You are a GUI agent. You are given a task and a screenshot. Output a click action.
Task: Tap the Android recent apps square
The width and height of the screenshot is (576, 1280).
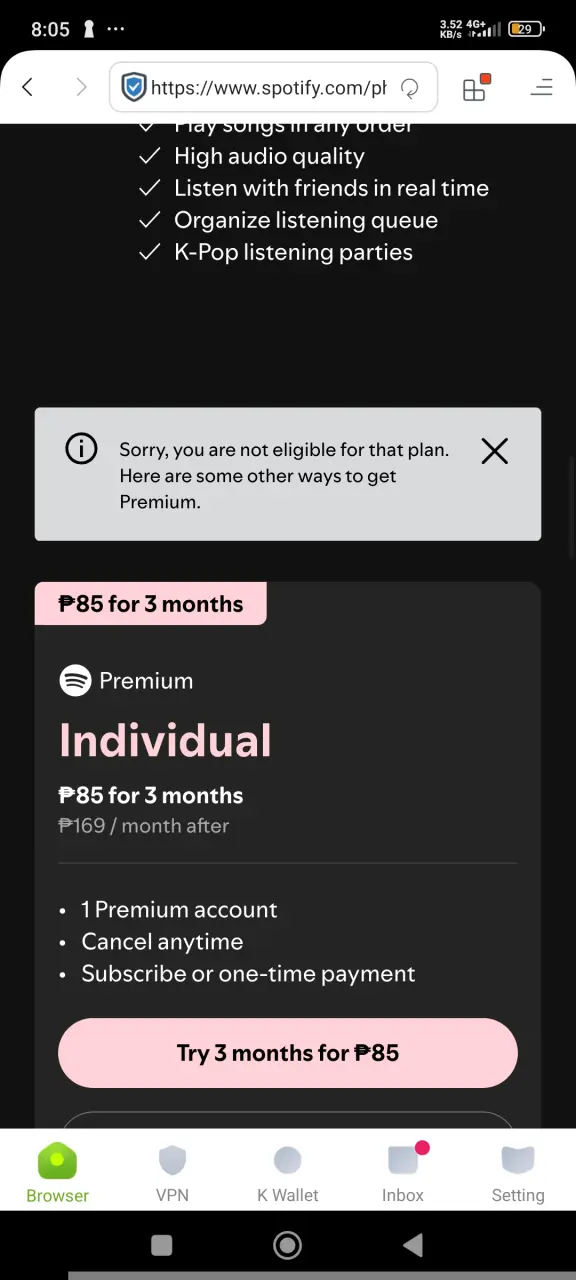[x=161, y=1245]
